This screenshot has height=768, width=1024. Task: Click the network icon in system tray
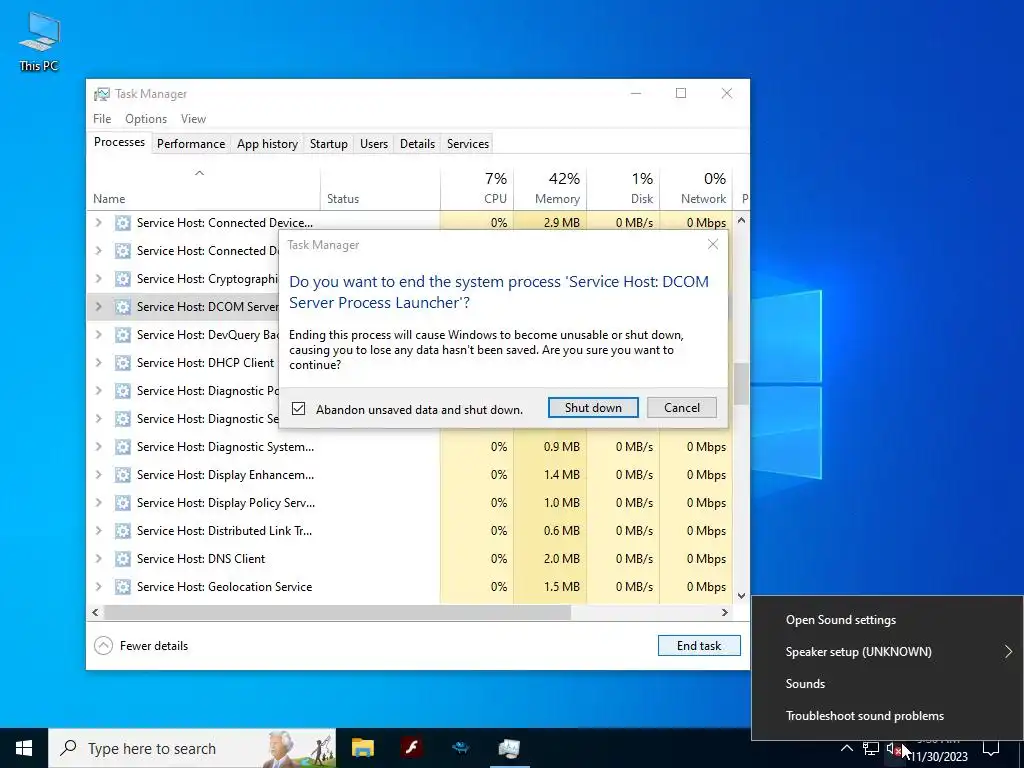(871, 748)
